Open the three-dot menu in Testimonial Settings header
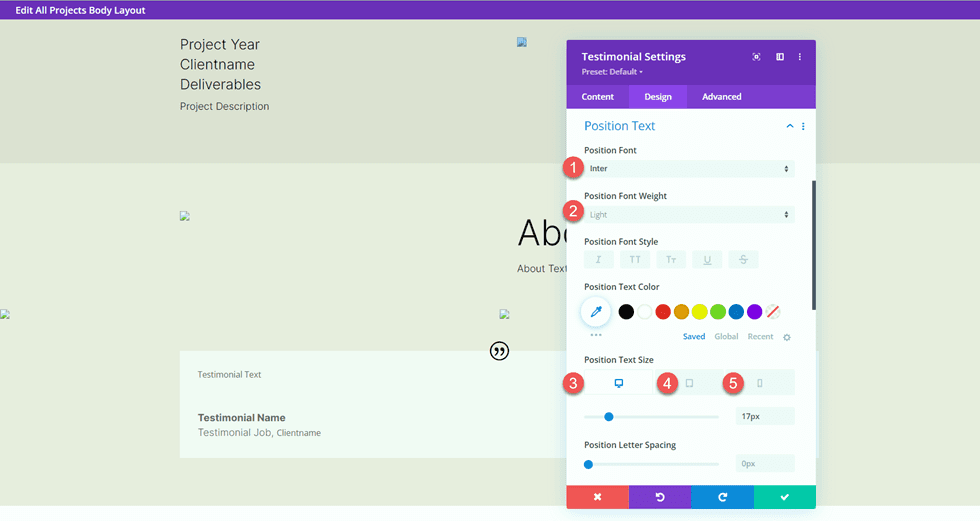 click(x=799, y=57)
